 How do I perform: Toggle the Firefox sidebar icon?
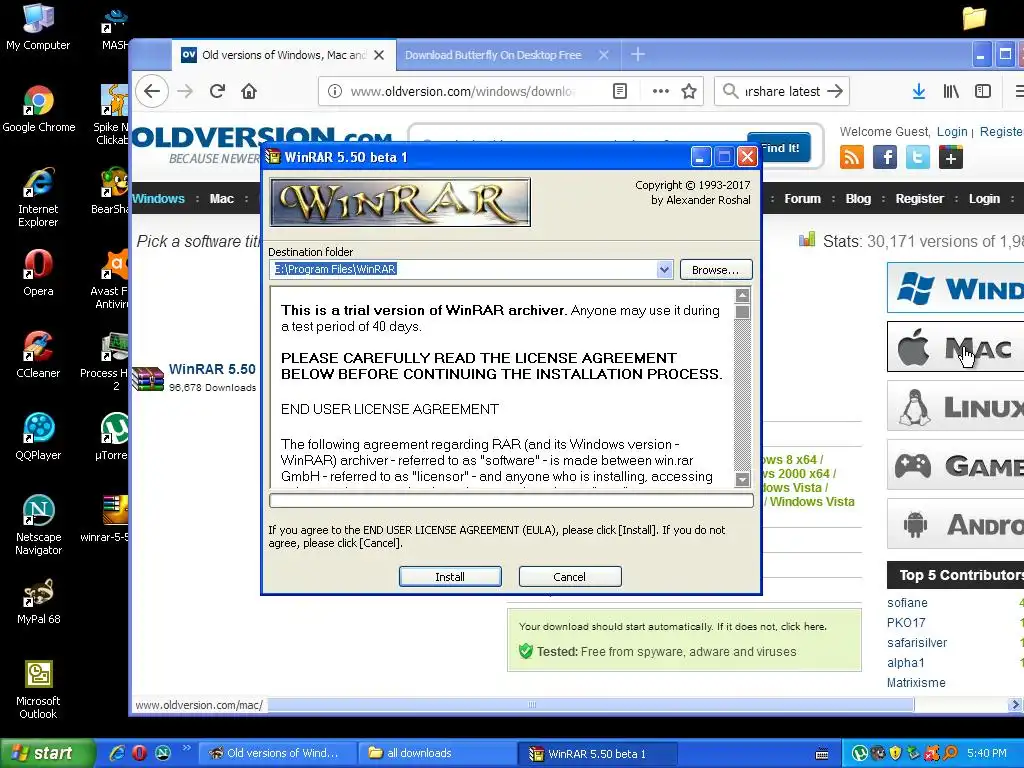point(983,91)
